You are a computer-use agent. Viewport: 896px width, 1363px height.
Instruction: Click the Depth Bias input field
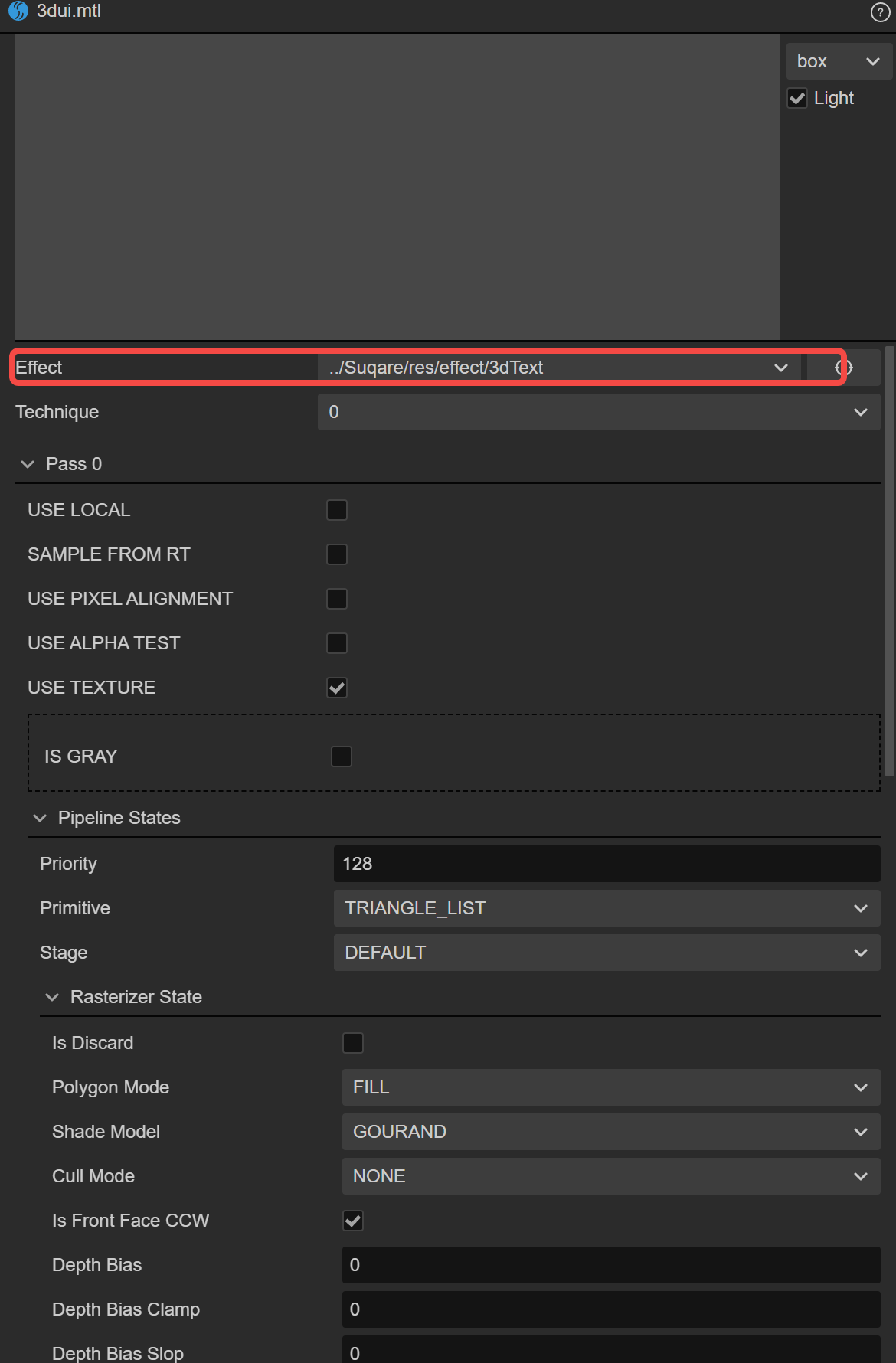tap(610, 1265)
